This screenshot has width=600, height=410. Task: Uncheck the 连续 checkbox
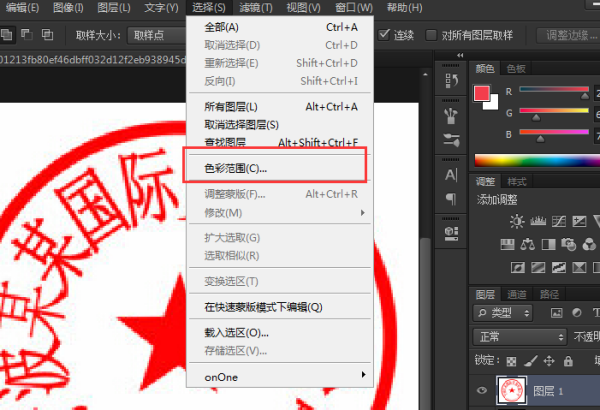click(x=384, y=35)
